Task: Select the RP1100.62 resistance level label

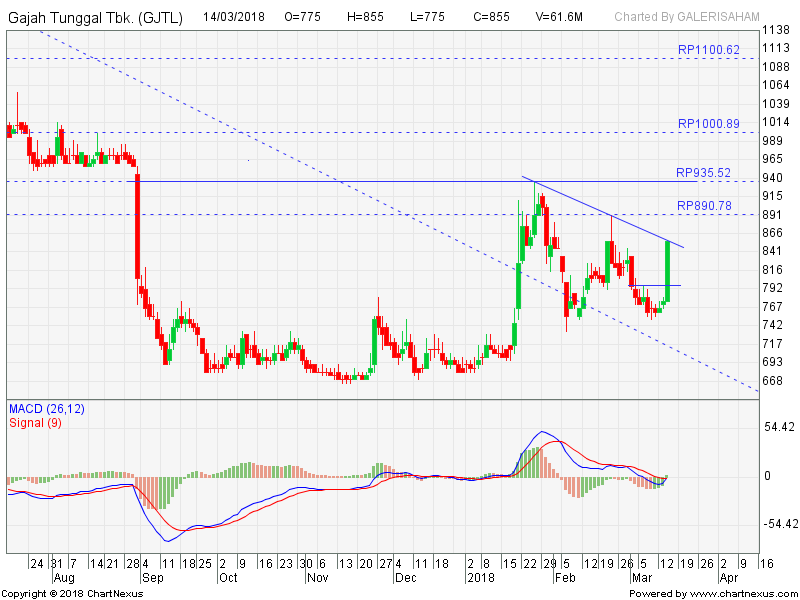Action: 708,50
